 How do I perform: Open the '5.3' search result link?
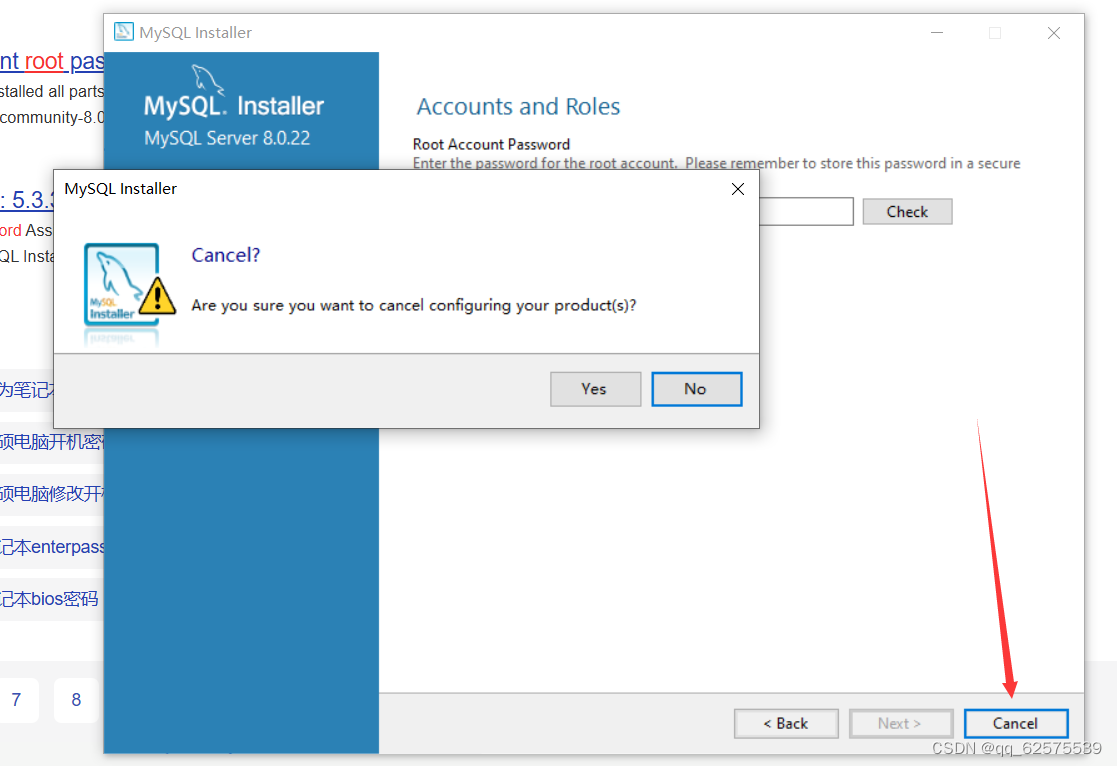27,200
